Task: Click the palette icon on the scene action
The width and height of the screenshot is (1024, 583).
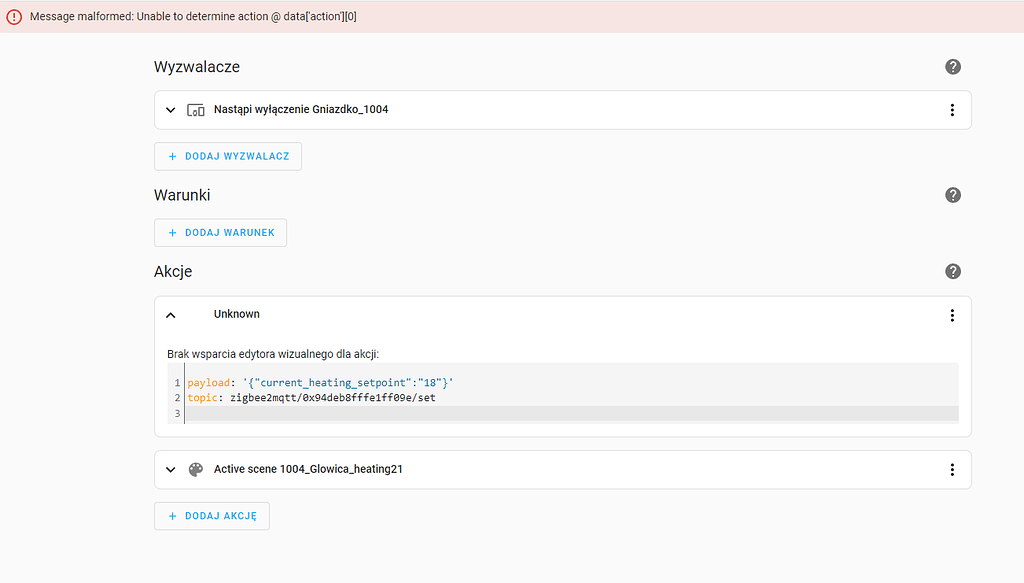Action: click(195, 469)
